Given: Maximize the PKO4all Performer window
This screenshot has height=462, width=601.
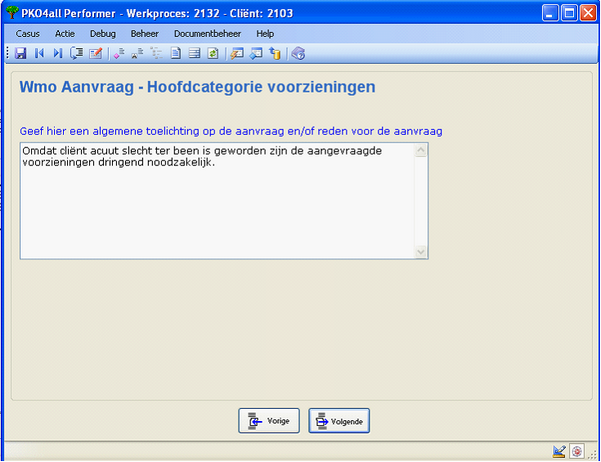Looking at the screenshot, I should (569, 13).
